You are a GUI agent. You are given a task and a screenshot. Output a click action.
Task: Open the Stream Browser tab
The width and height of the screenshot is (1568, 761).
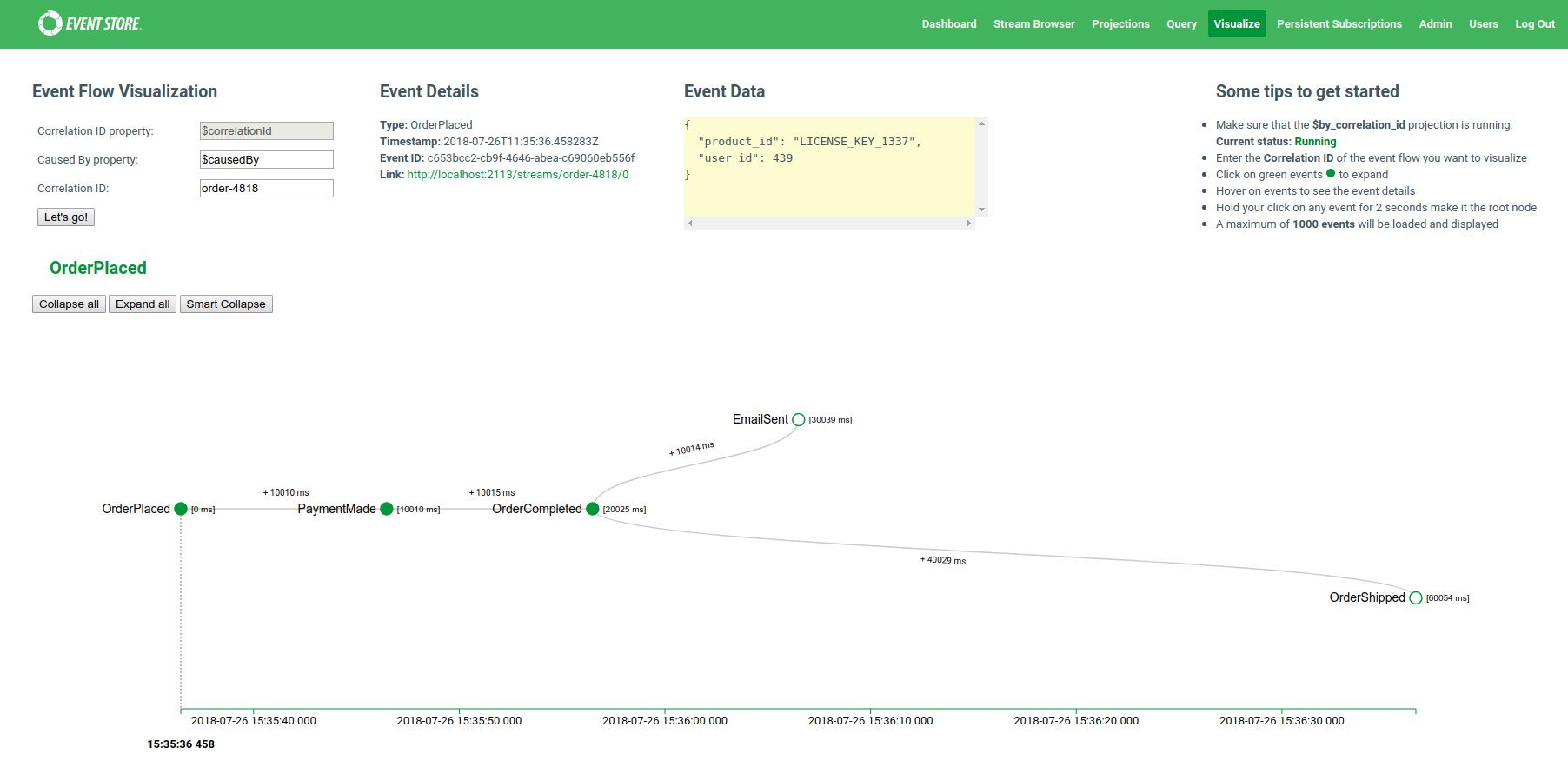coord(1033,23)
